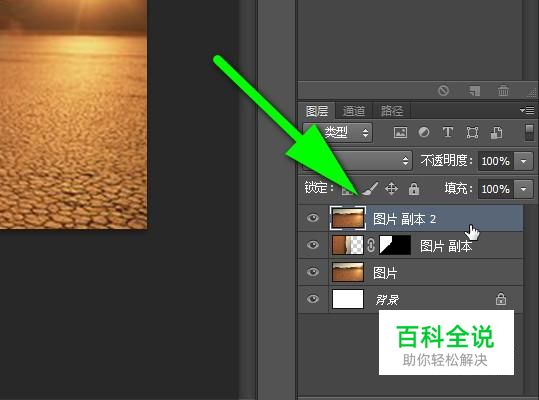Switch to the 通道 tab
The height and width of the screenshot is (400, 539).
[354, 111]
